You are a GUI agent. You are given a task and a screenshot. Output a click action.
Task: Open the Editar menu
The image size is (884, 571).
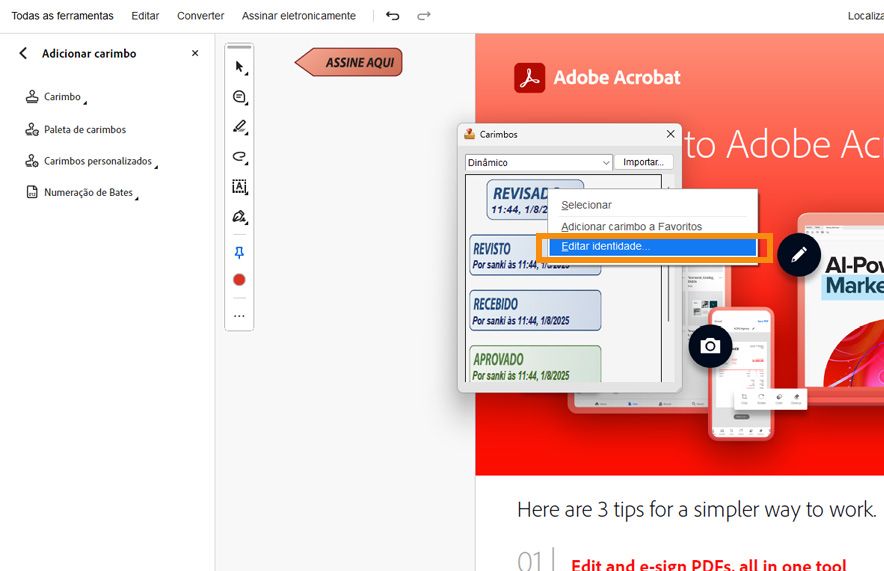145,16
